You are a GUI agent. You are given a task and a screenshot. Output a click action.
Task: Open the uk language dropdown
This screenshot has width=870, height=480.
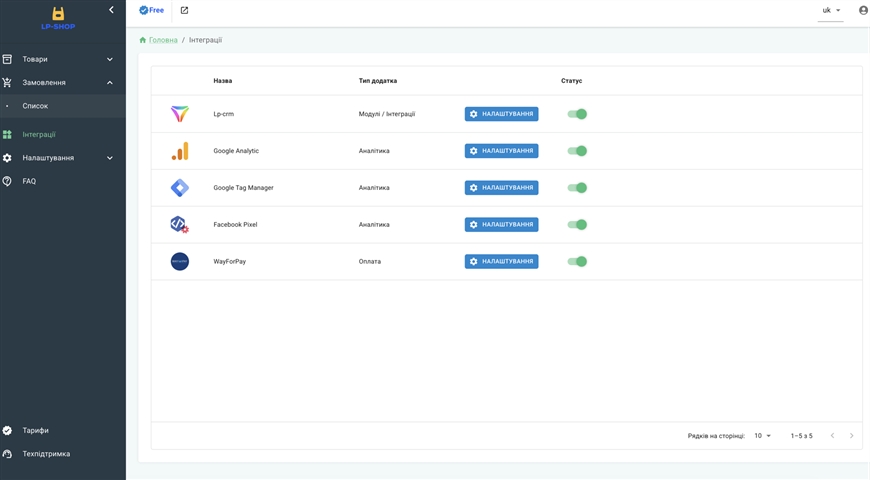pos(831,10)
